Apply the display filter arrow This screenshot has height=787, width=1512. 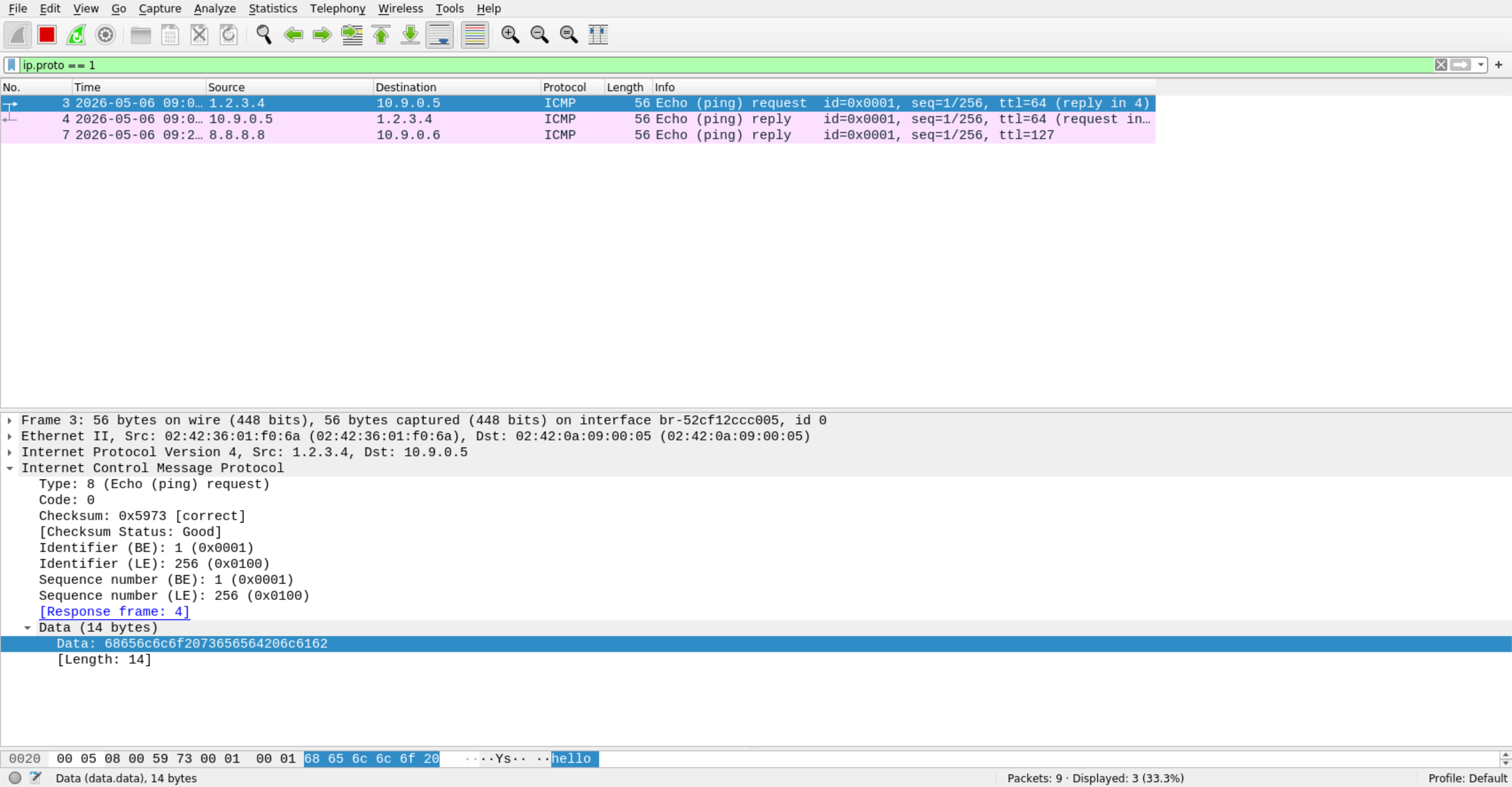pos(1461,65)
